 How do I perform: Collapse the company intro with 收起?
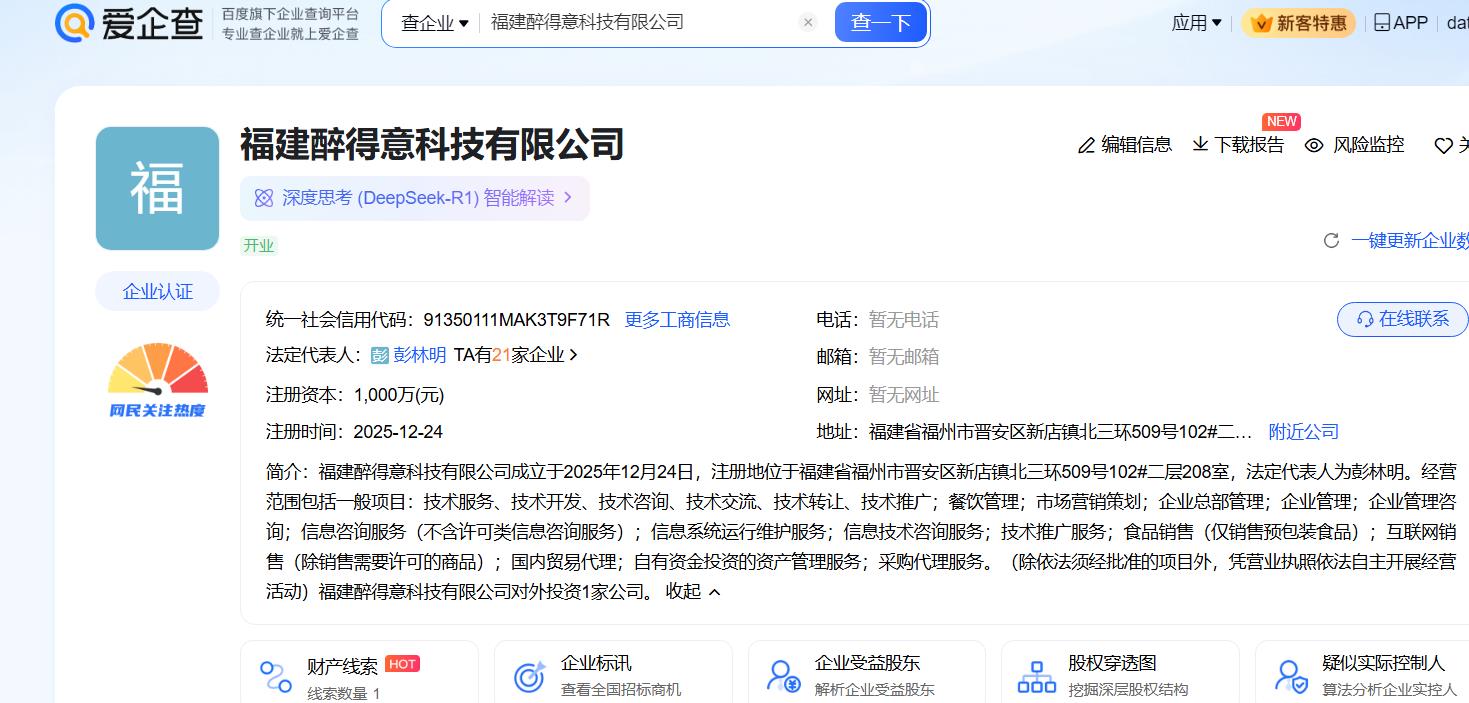click(693, 592)
